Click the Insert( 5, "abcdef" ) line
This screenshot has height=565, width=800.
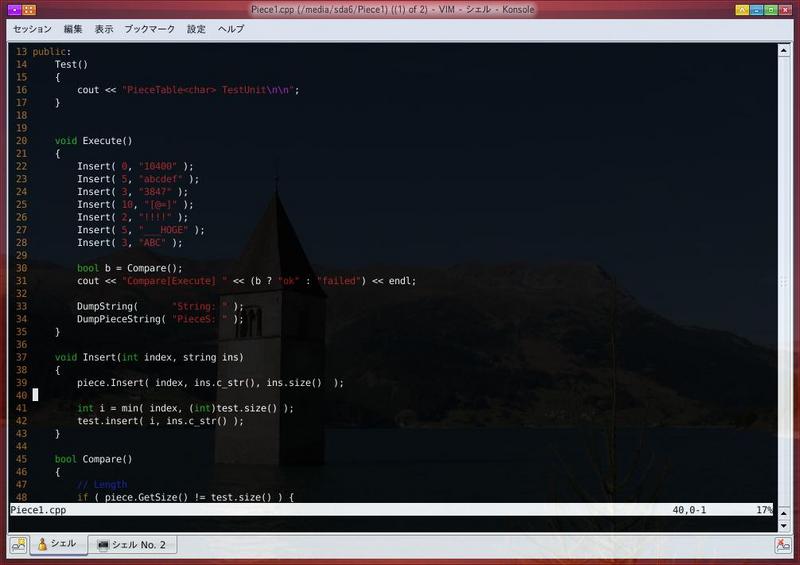[138, 179]
